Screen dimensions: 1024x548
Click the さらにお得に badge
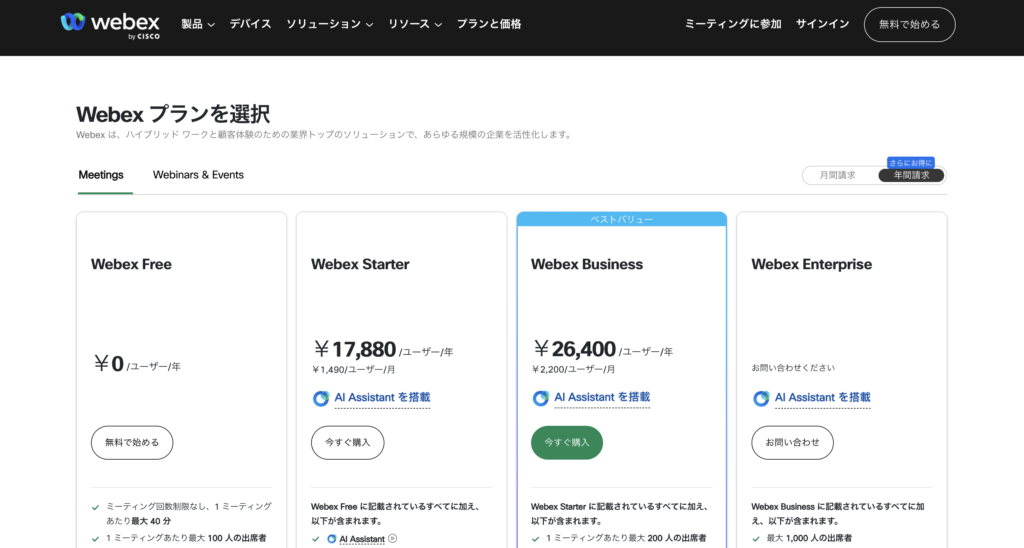(910, 163)
